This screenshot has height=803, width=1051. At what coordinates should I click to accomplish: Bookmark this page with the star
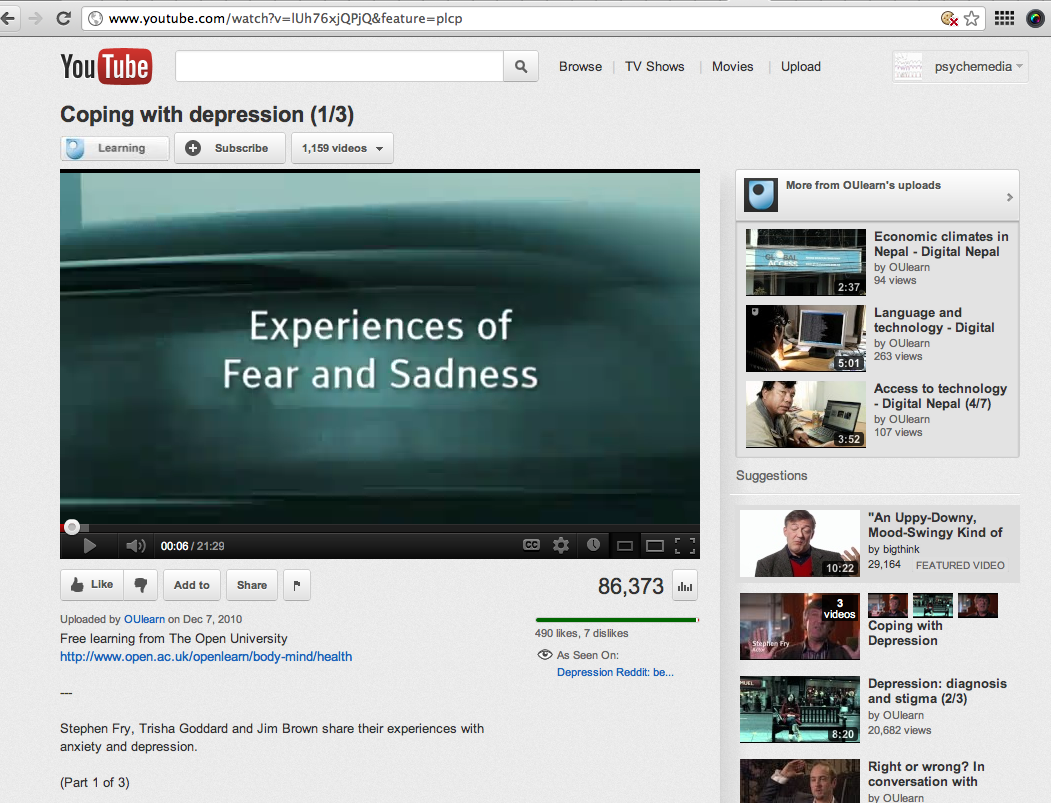coord(971,18)
